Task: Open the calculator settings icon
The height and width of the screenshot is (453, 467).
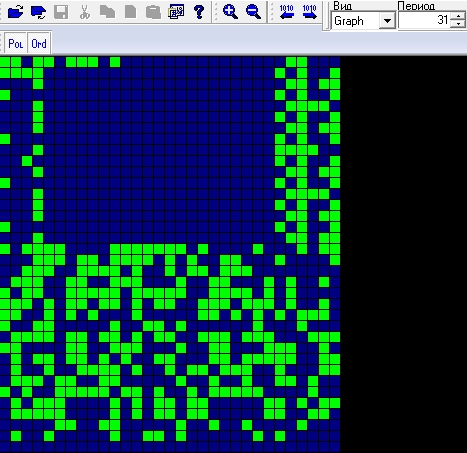Action: (176, 12)
